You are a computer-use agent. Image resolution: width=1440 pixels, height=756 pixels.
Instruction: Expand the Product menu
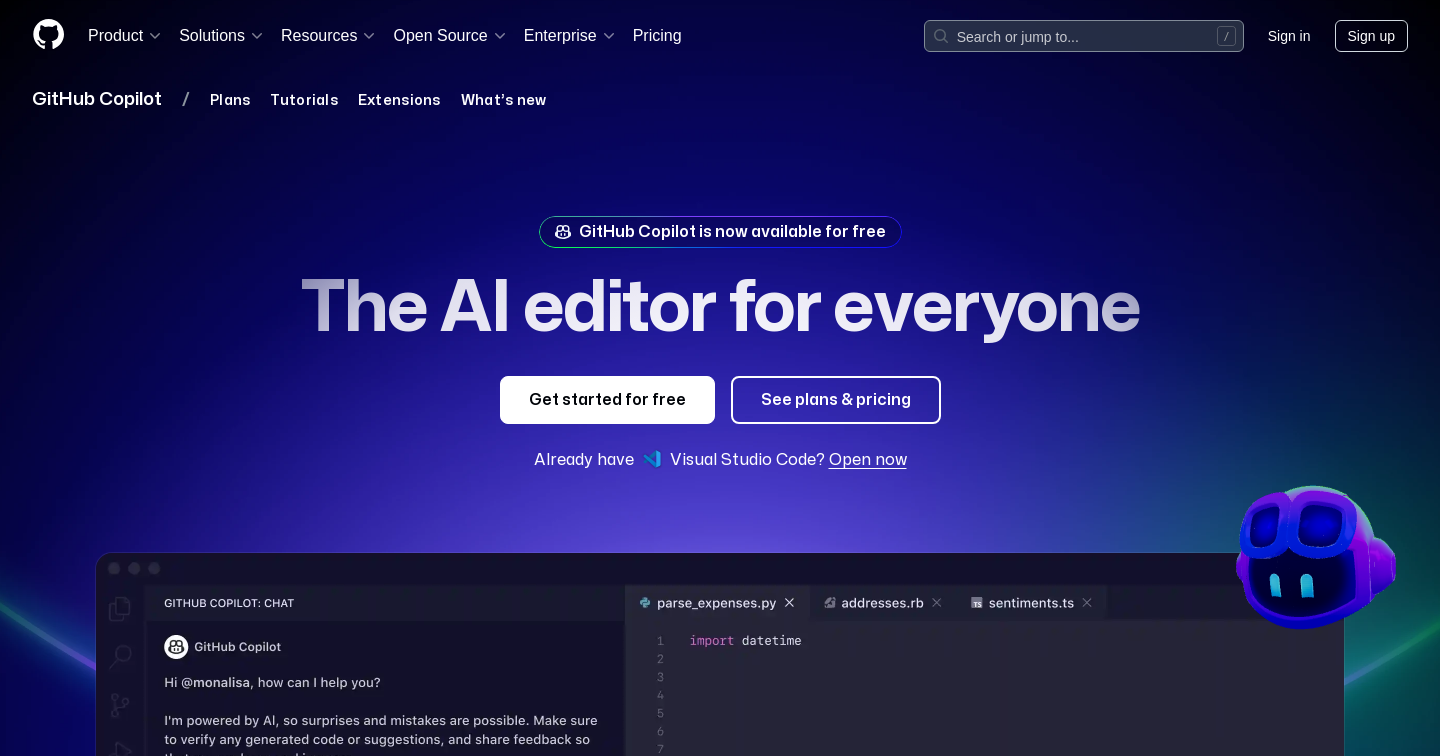pyautogui.click(x=124, y=36)
